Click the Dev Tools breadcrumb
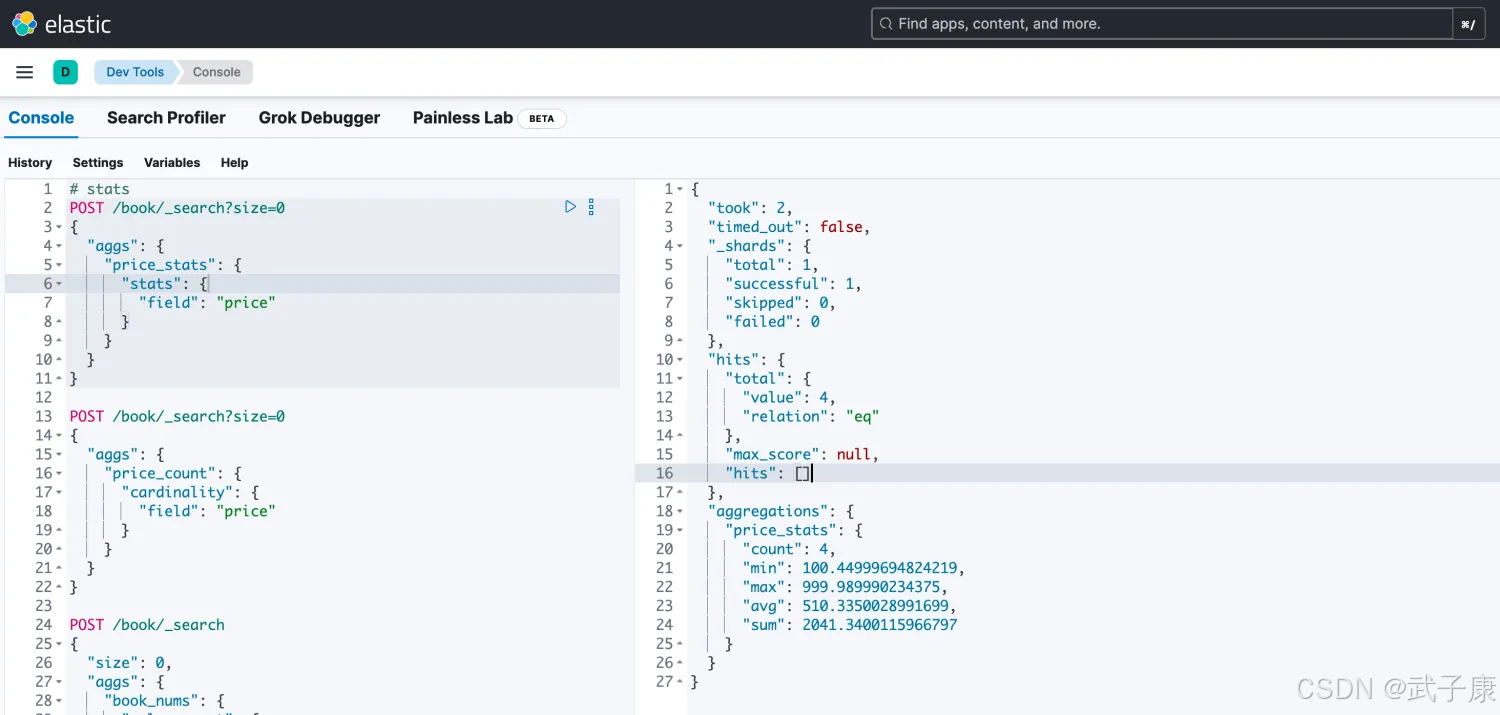Screen dimensions: 1500x715 coord(135,72)
